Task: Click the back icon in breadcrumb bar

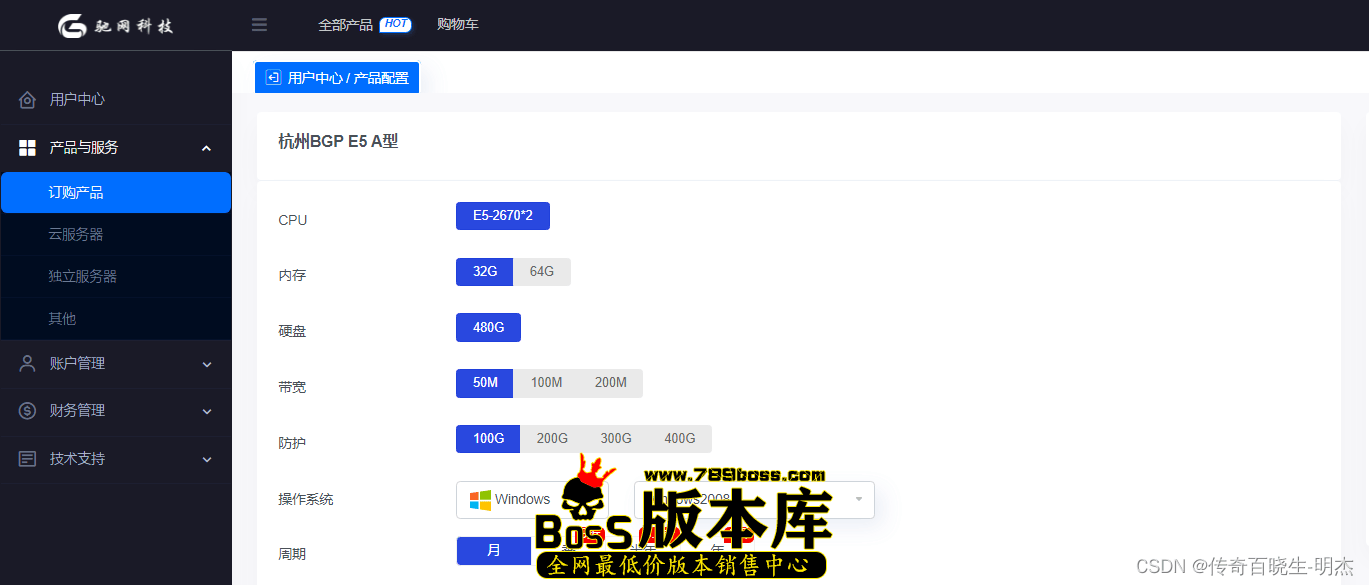Action: (273, 78)
